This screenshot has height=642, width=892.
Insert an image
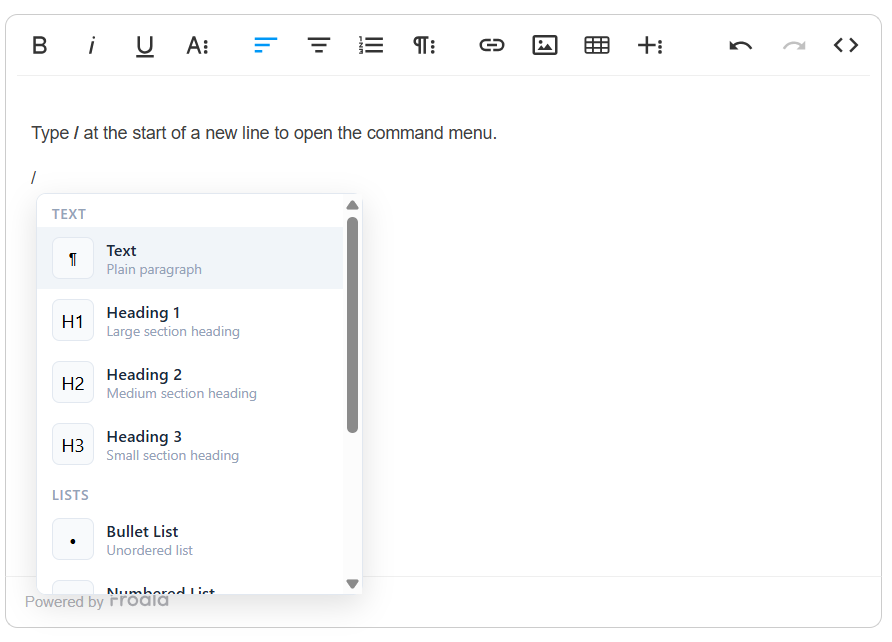click(x=544, y=45)
